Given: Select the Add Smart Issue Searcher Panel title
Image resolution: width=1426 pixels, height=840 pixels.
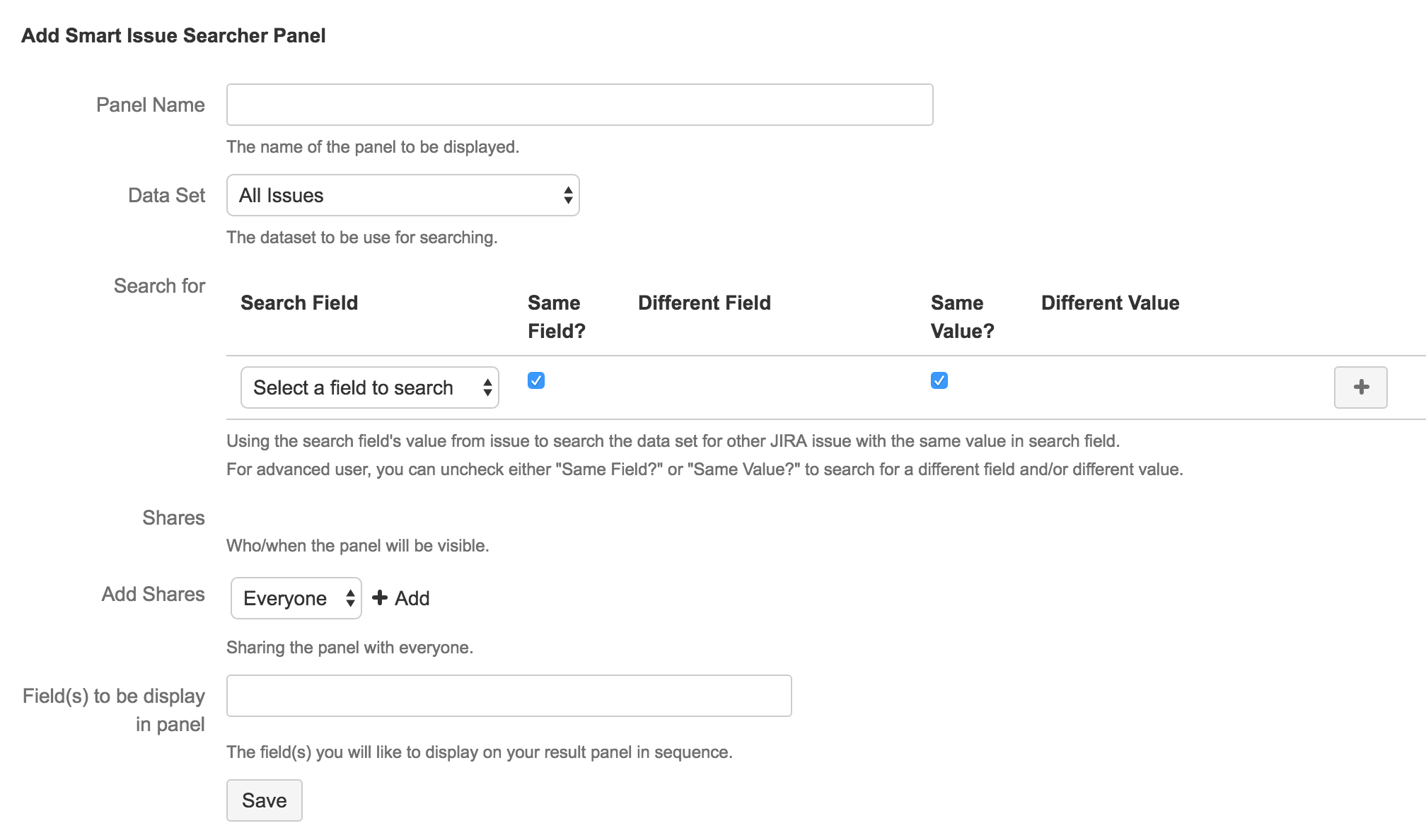Looking at the screenshot, I should click(173, 35).
